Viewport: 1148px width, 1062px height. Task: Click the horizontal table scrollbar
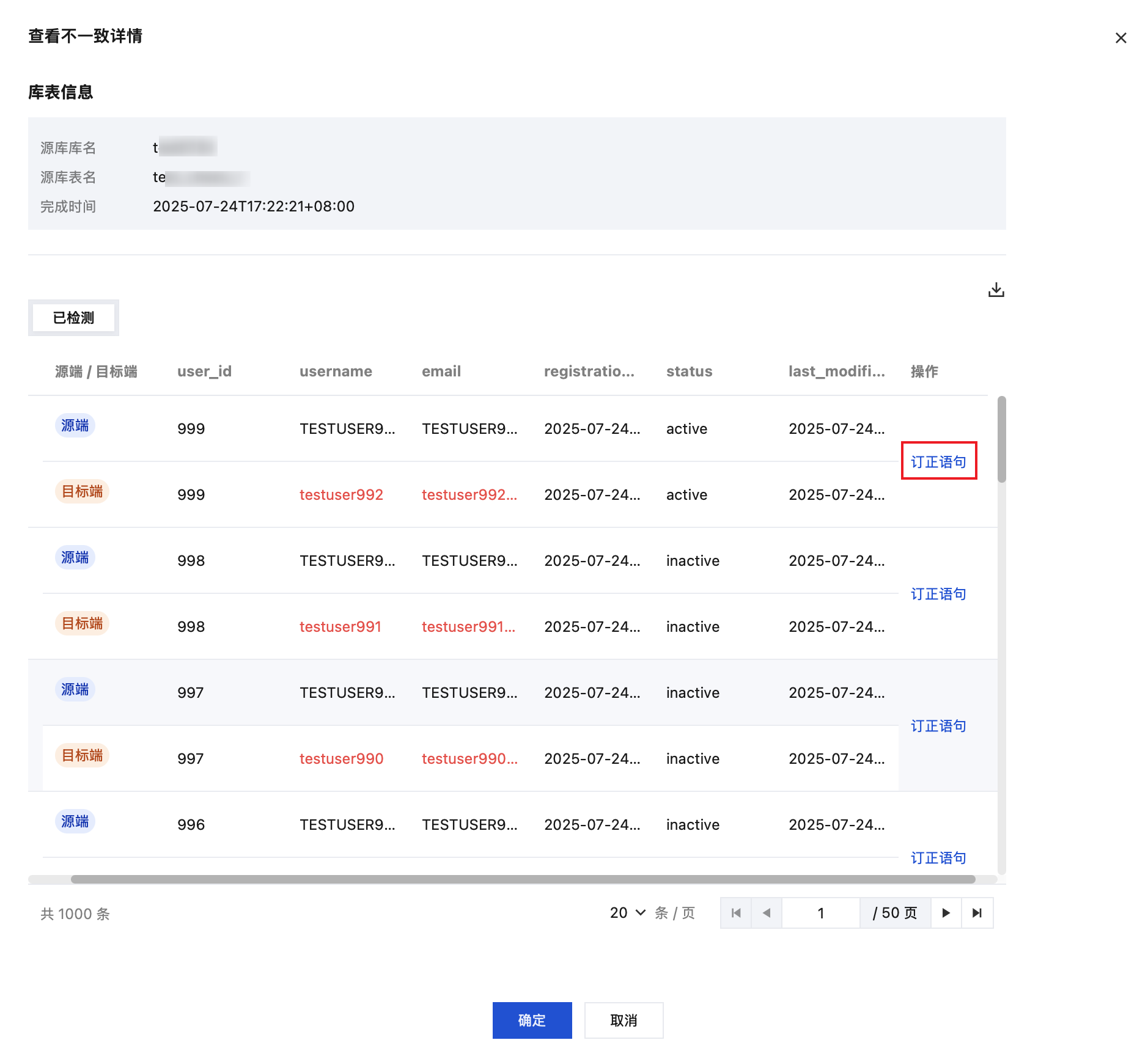[523, 879]
